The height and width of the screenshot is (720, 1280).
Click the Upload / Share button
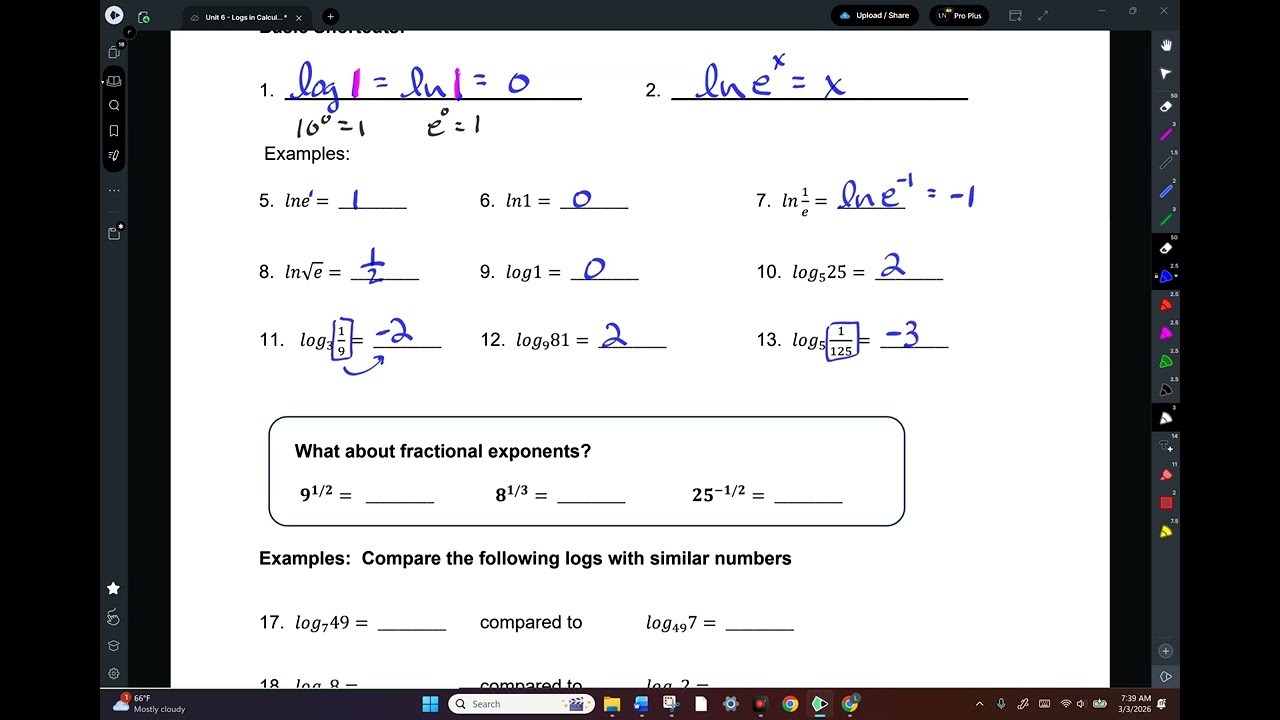pos(875,16)
